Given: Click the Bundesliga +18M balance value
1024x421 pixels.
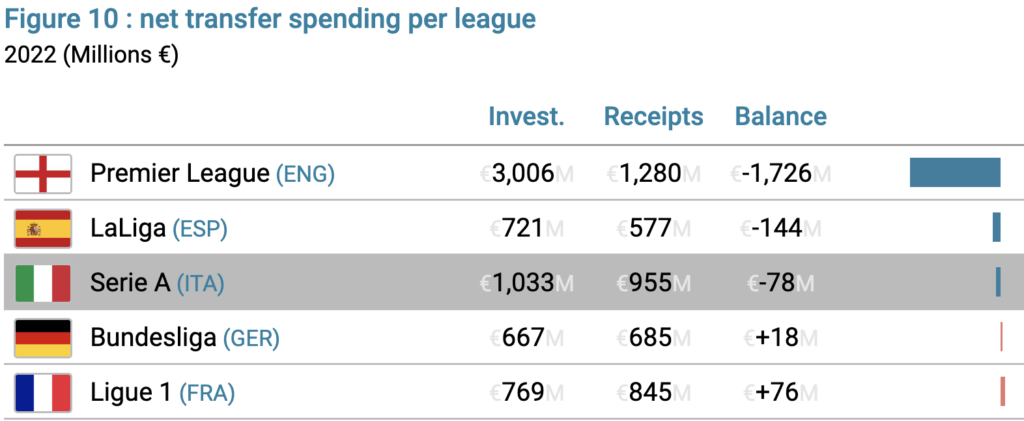Looking at the screenshot, I should coord(780,338).
